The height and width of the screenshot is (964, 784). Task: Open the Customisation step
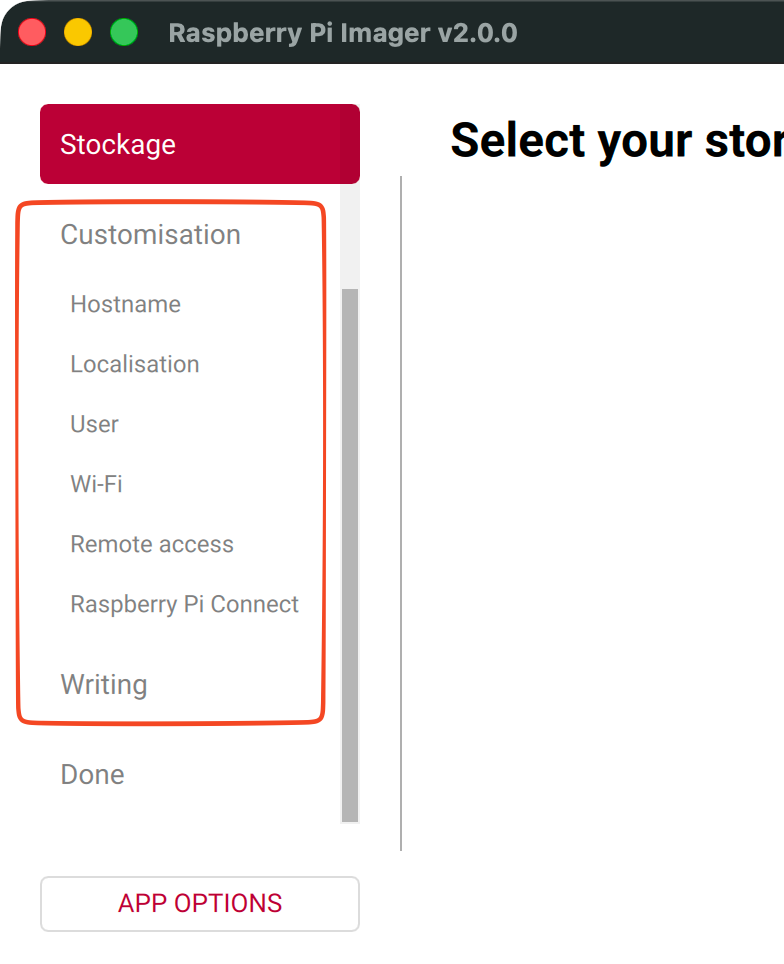pyautogui.click(x=150, y=235)
